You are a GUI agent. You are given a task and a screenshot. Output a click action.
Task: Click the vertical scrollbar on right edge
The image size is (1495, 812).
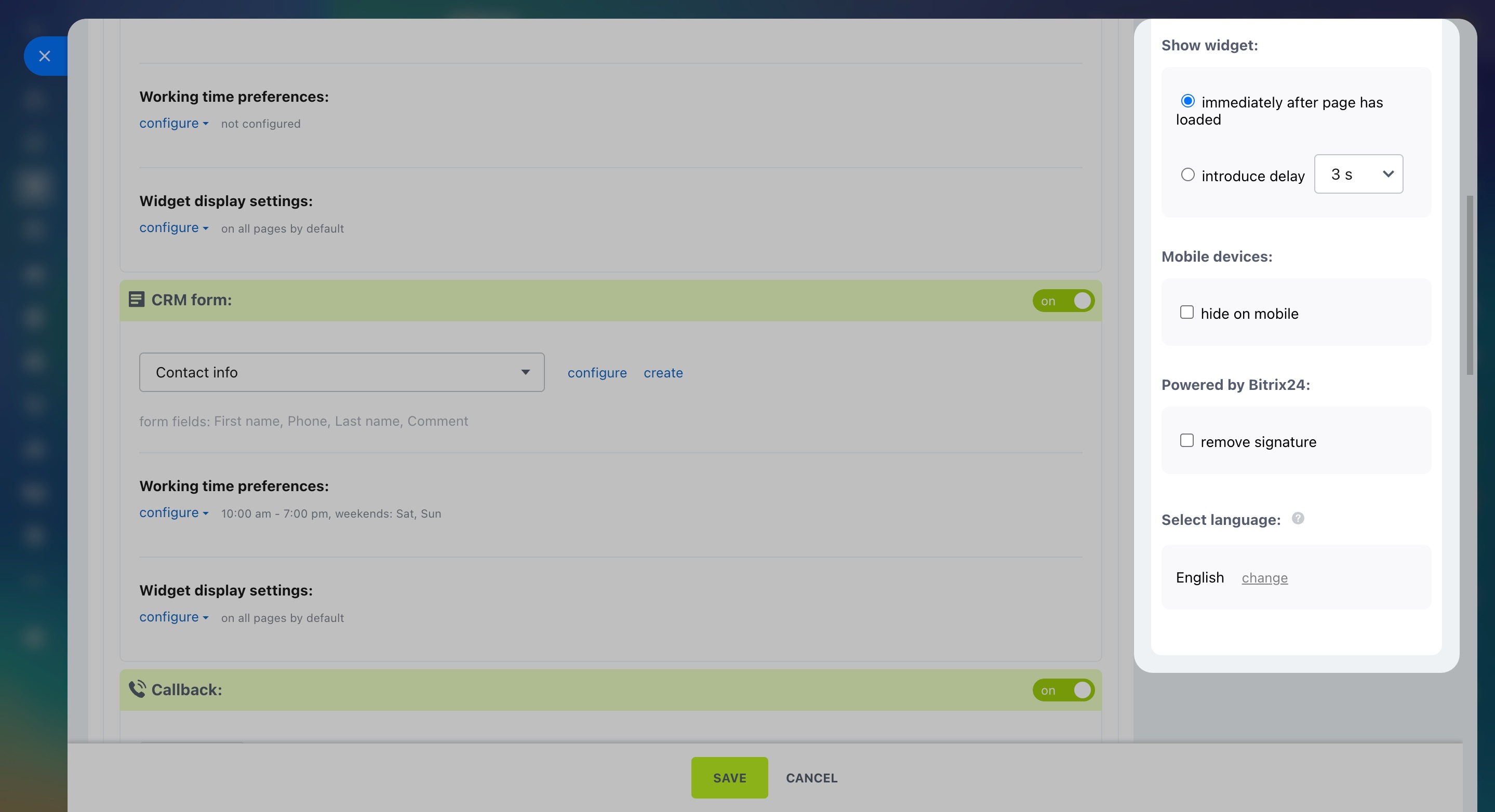[x=1470, y=286]
